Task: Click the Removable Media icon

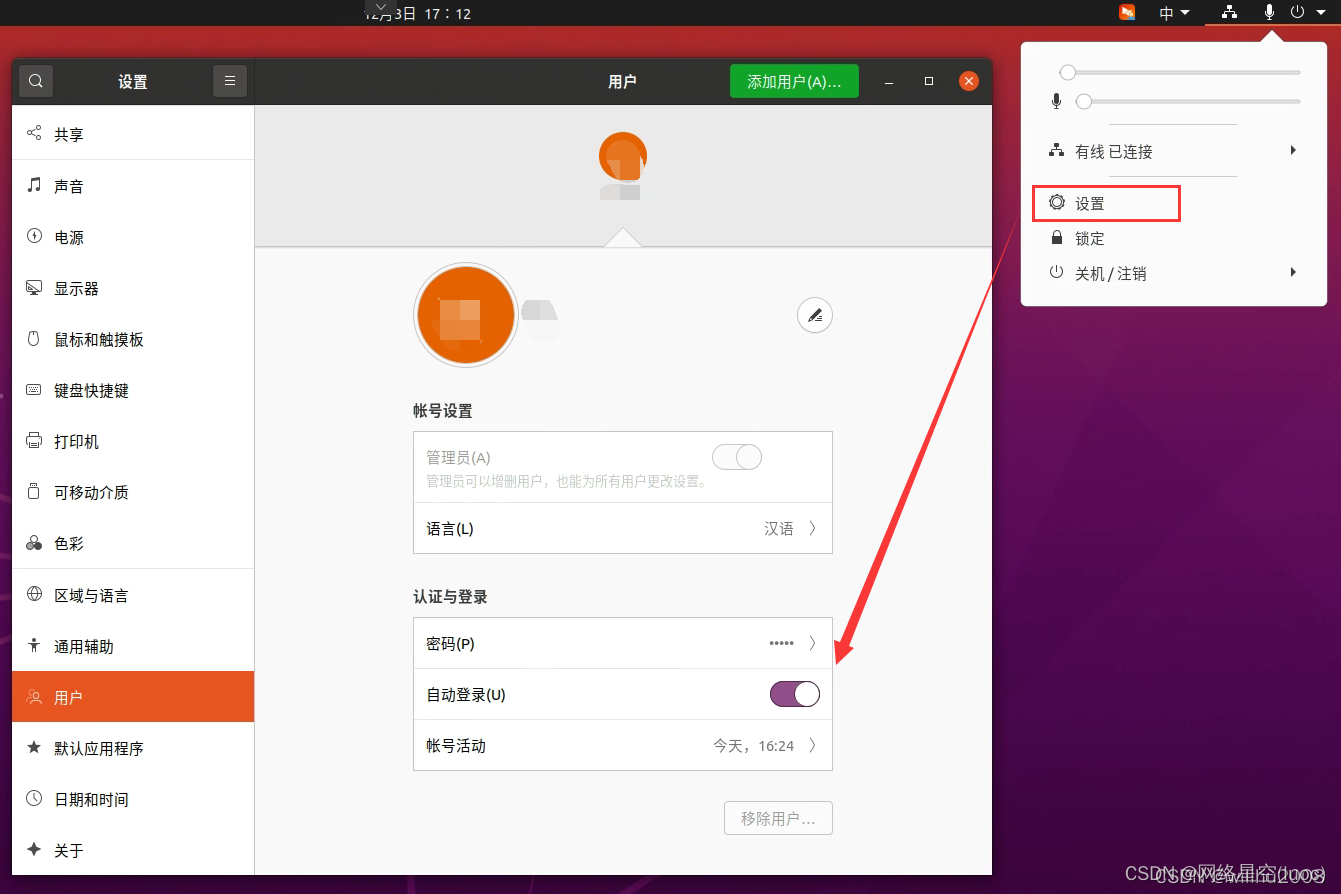Action: click(x=34, y=492)
